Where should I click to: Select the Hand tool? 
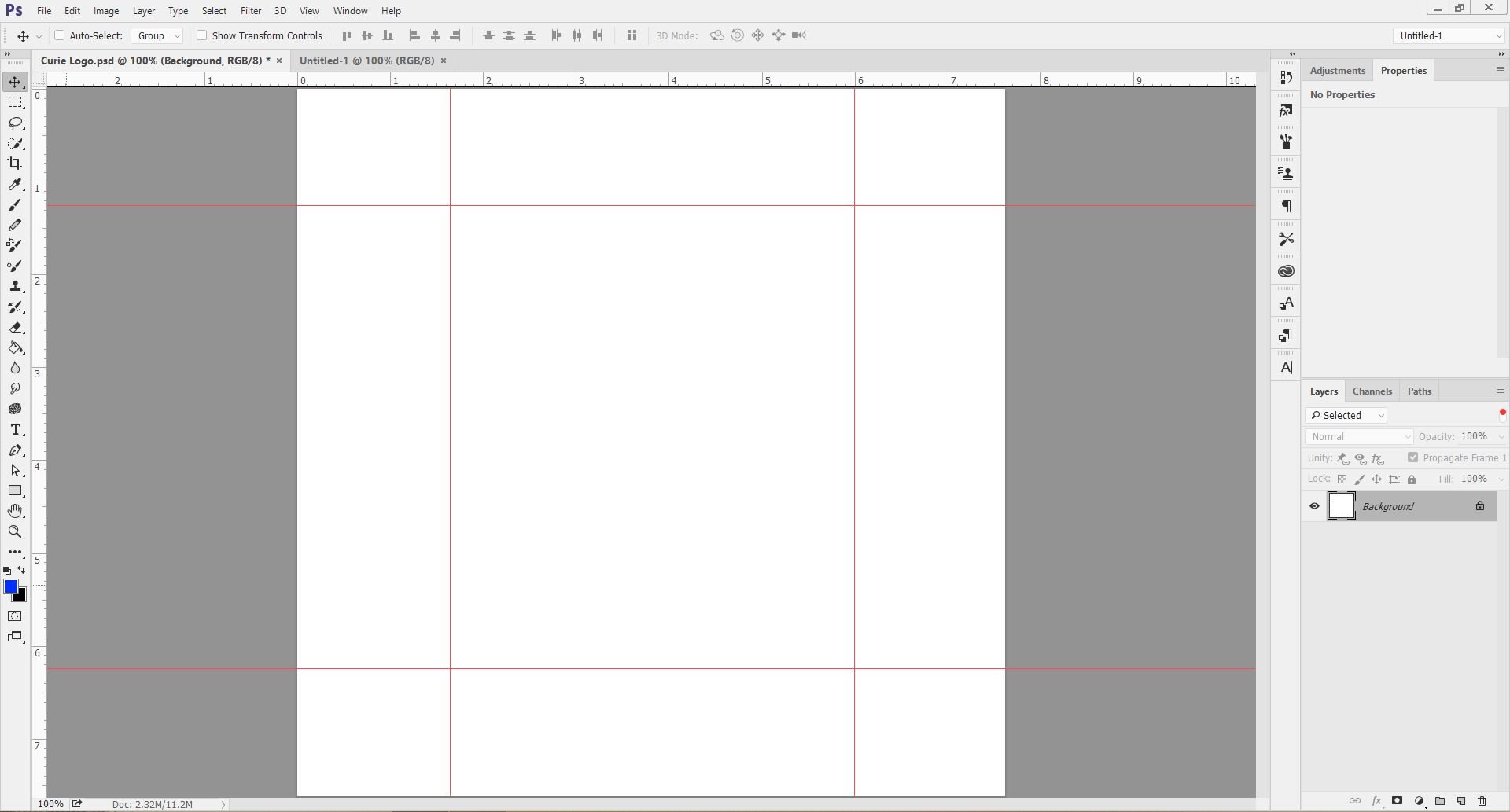pos(15,511)
